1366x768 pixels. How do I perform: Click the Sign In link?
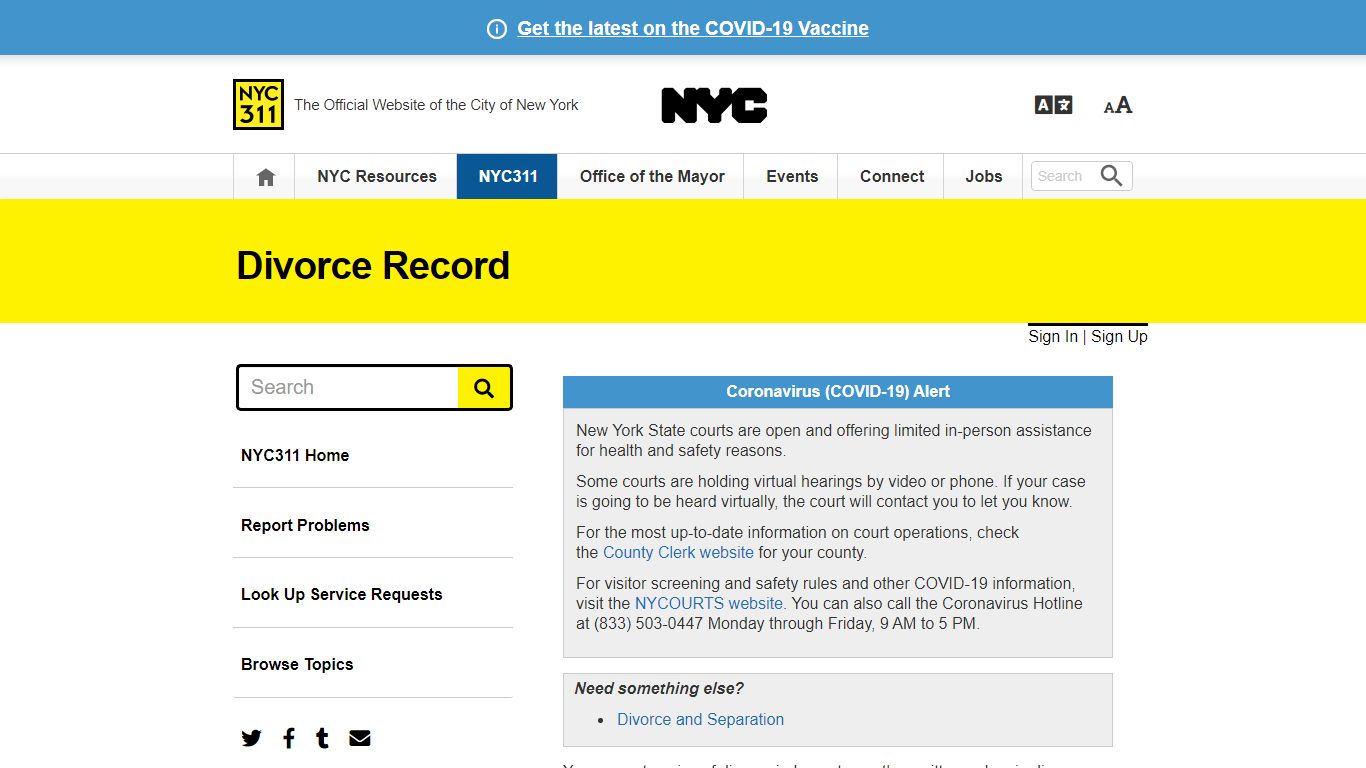(x=1053, y=336)
